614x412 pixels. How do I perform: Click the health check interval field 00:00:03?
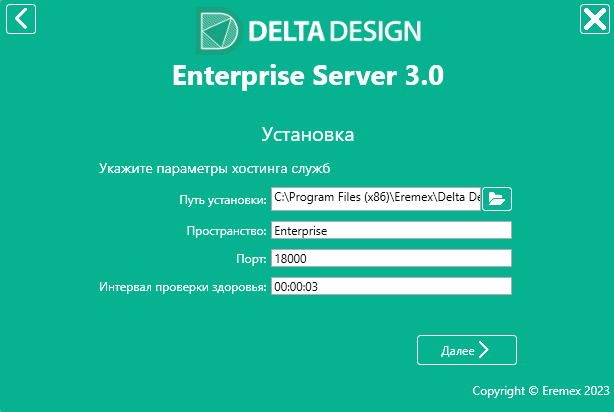tap(391, 286)
